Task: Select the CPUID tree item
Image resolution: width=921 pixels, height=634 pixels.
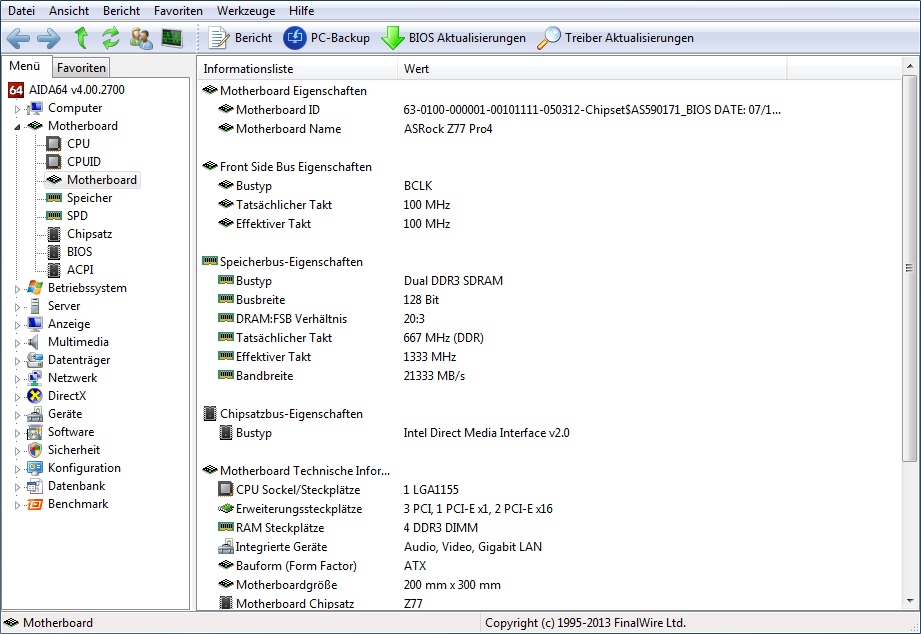Action: coord(83,162)
